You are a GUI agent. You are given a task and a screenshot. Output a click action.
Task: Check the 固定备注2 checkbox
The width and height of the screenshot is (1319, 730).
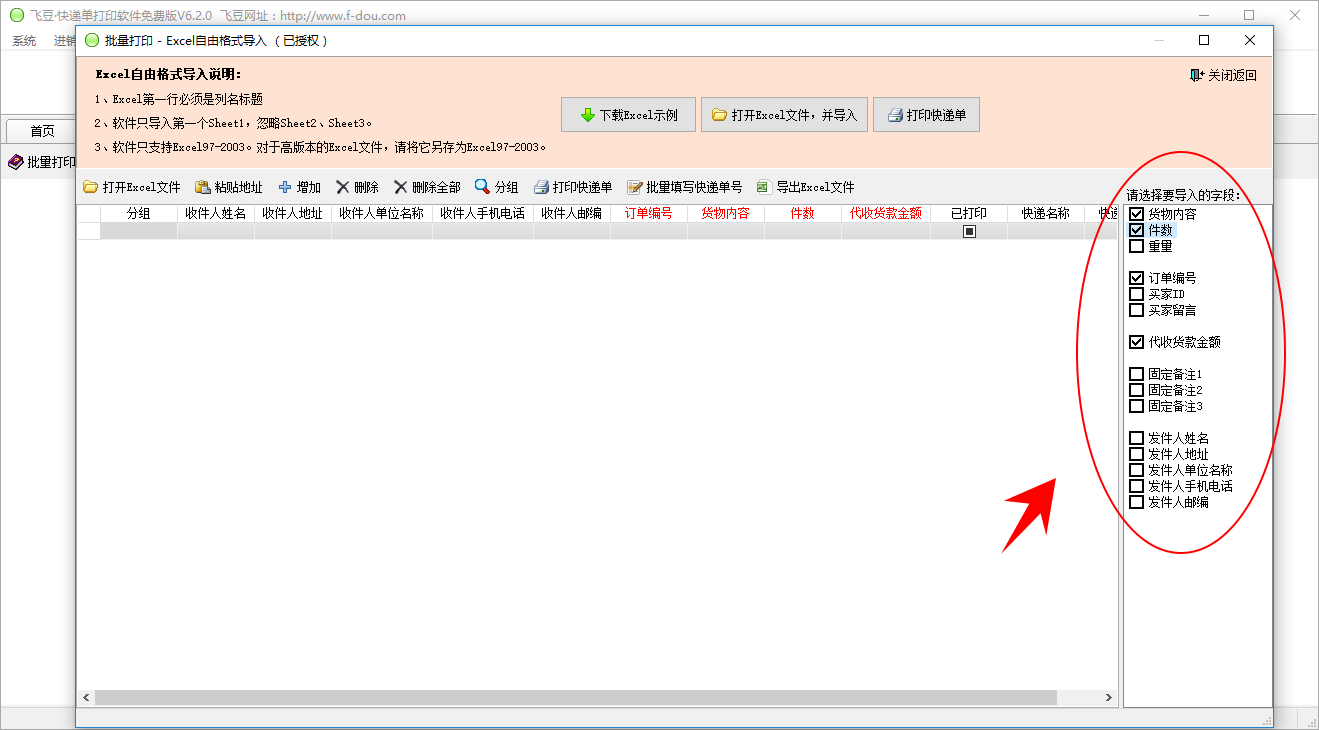[x=1136, y=390]
